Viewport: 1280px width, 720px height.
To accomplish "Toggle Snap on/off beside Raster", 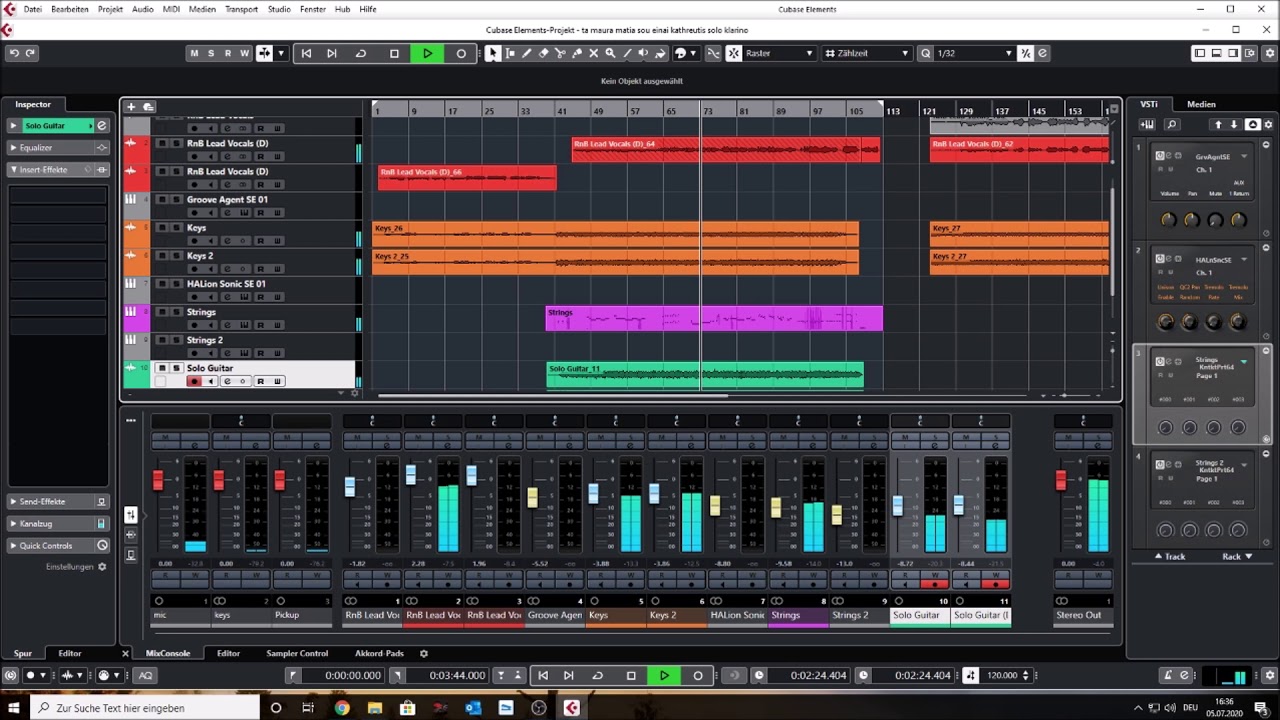I will (x=733, y=53).
